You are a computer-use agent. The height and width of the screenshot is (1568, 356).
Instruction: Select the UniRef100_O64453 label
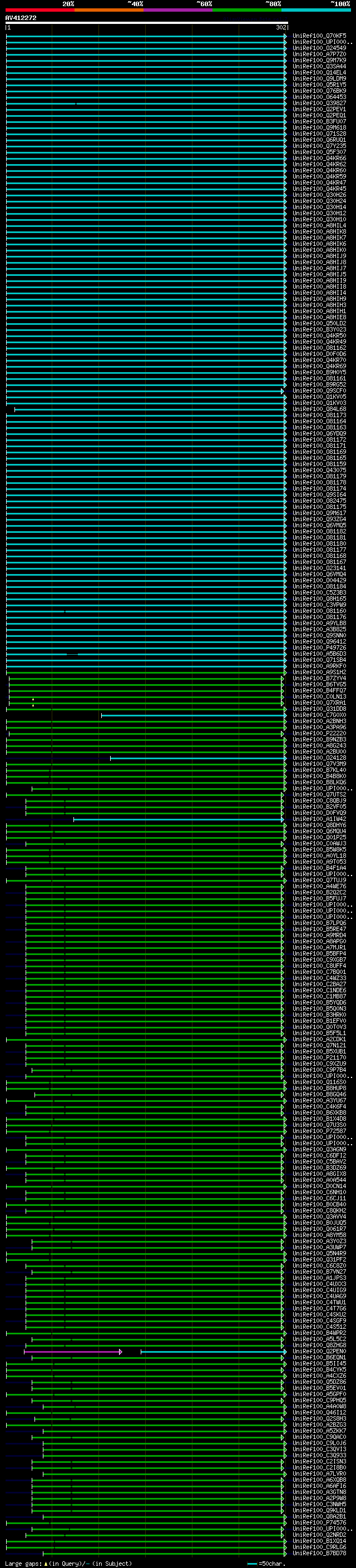coord(319,97)
